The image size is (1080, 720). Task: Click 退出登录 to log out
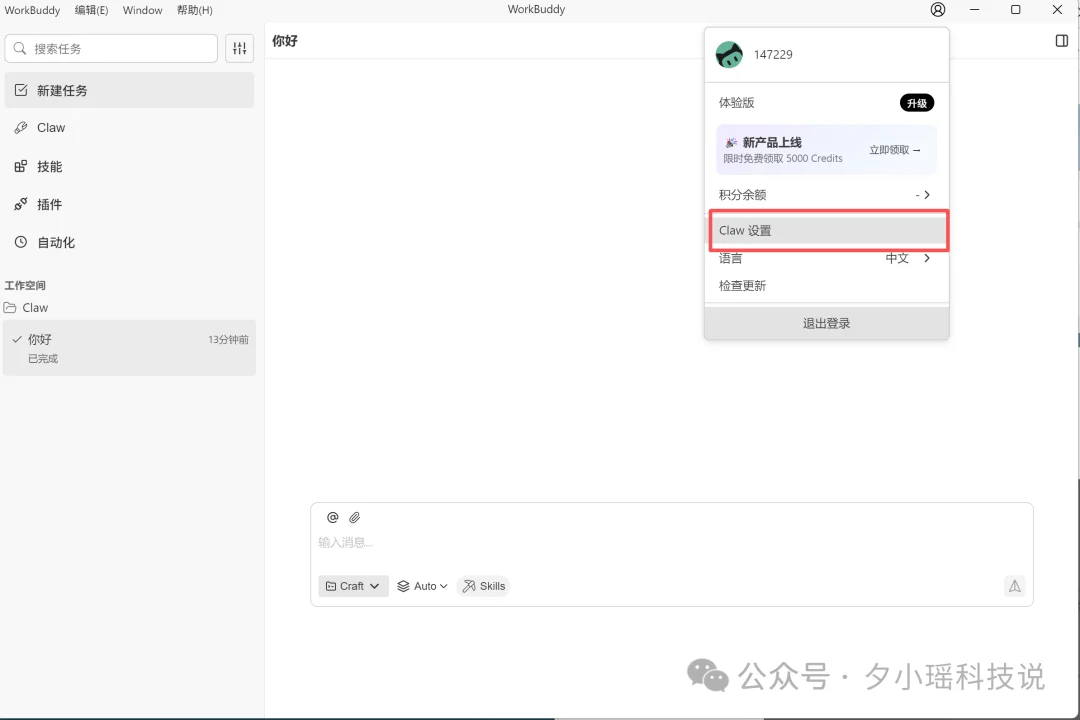coord(825,322)
